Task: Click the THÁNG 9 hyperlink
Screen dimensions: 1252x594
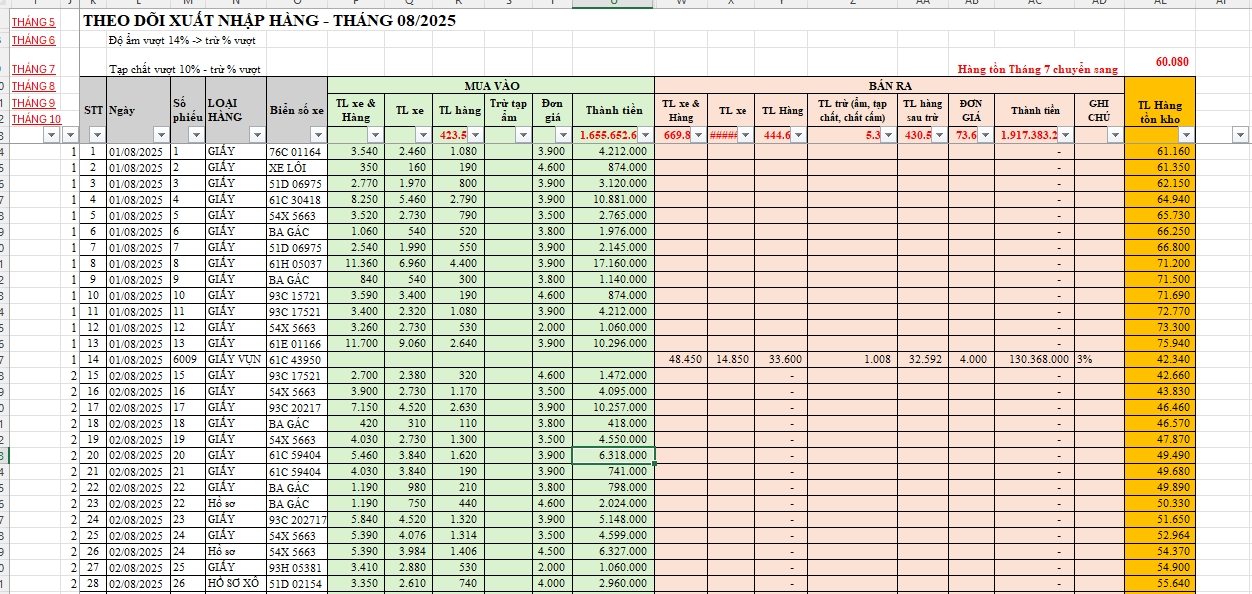Action: point(34,103)
